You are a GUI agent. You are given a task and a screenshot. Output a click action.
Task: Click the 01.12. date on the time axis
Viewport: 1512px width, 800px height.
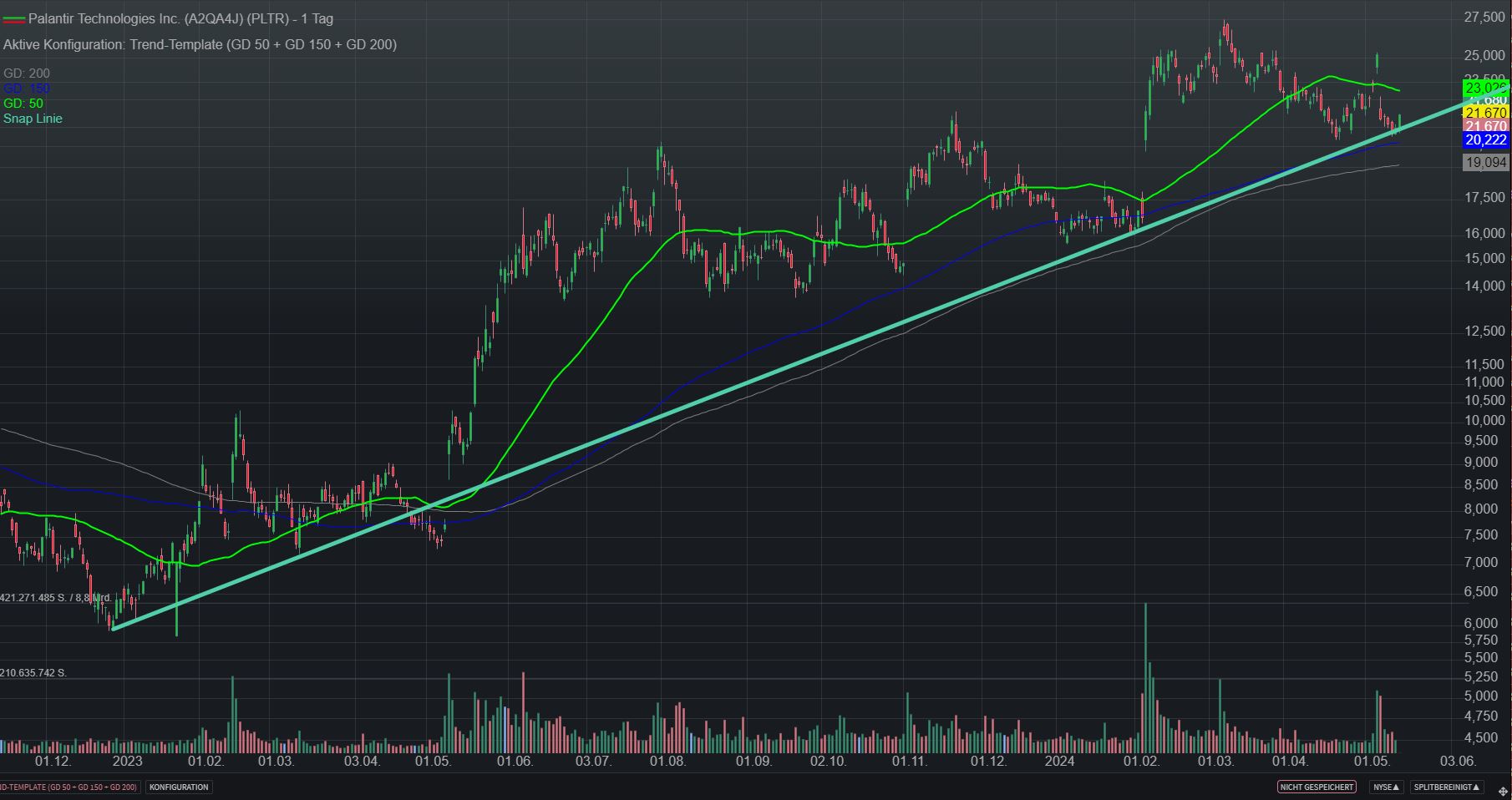(x=53, y=762)
